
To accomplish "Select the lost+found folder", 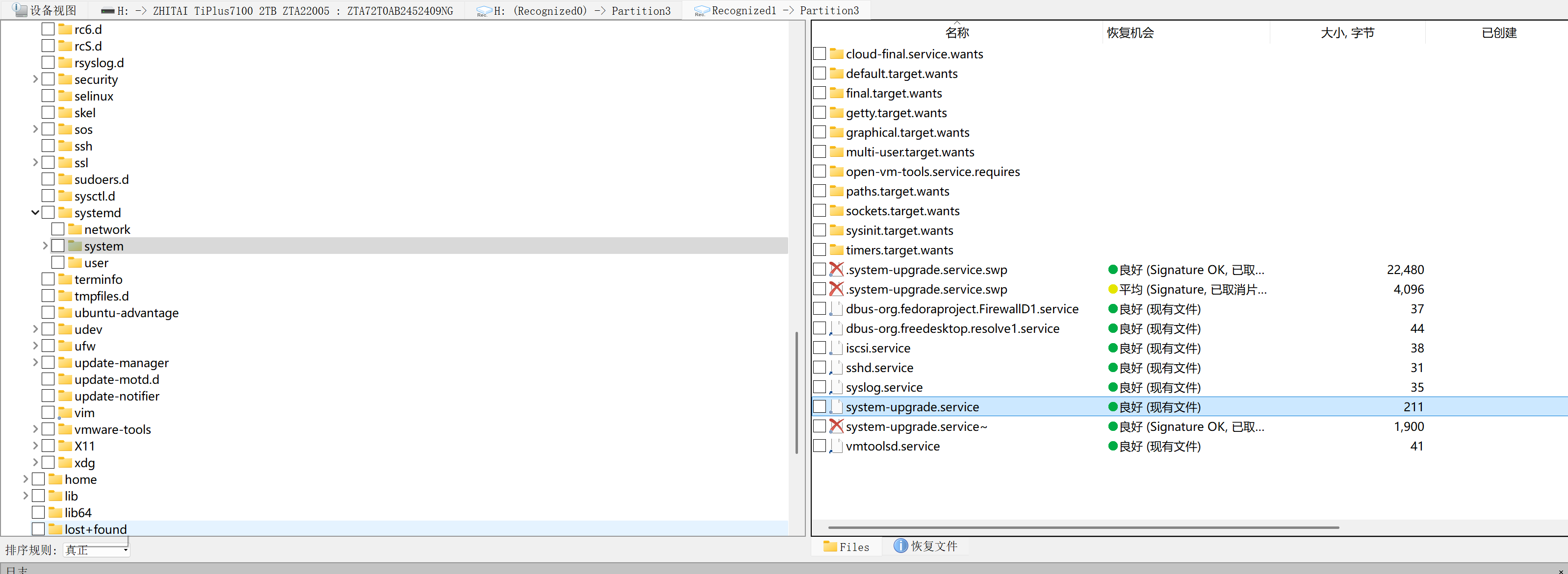I will coord(96,529).
